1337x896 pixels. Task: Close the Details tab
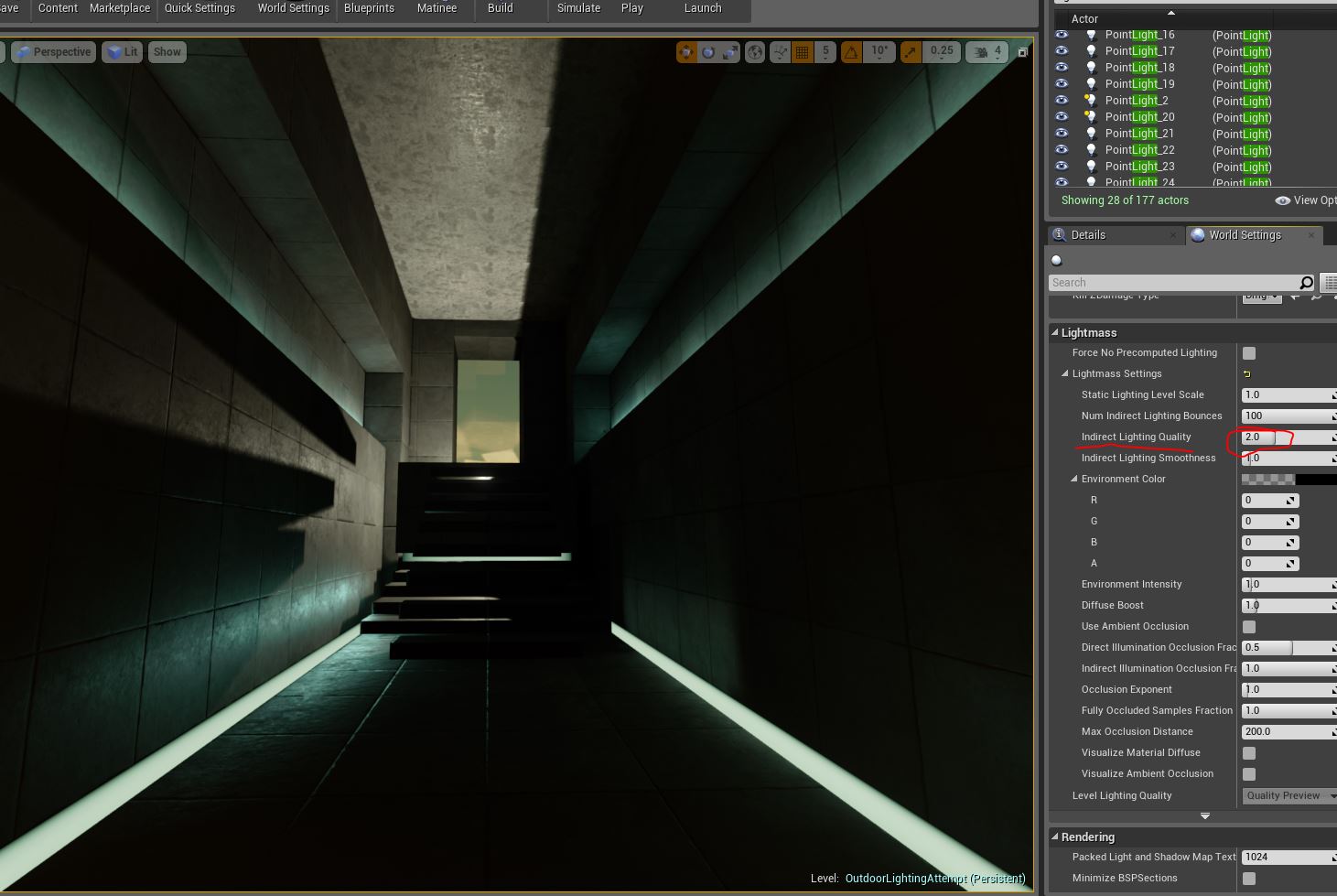pos(1173,235)
